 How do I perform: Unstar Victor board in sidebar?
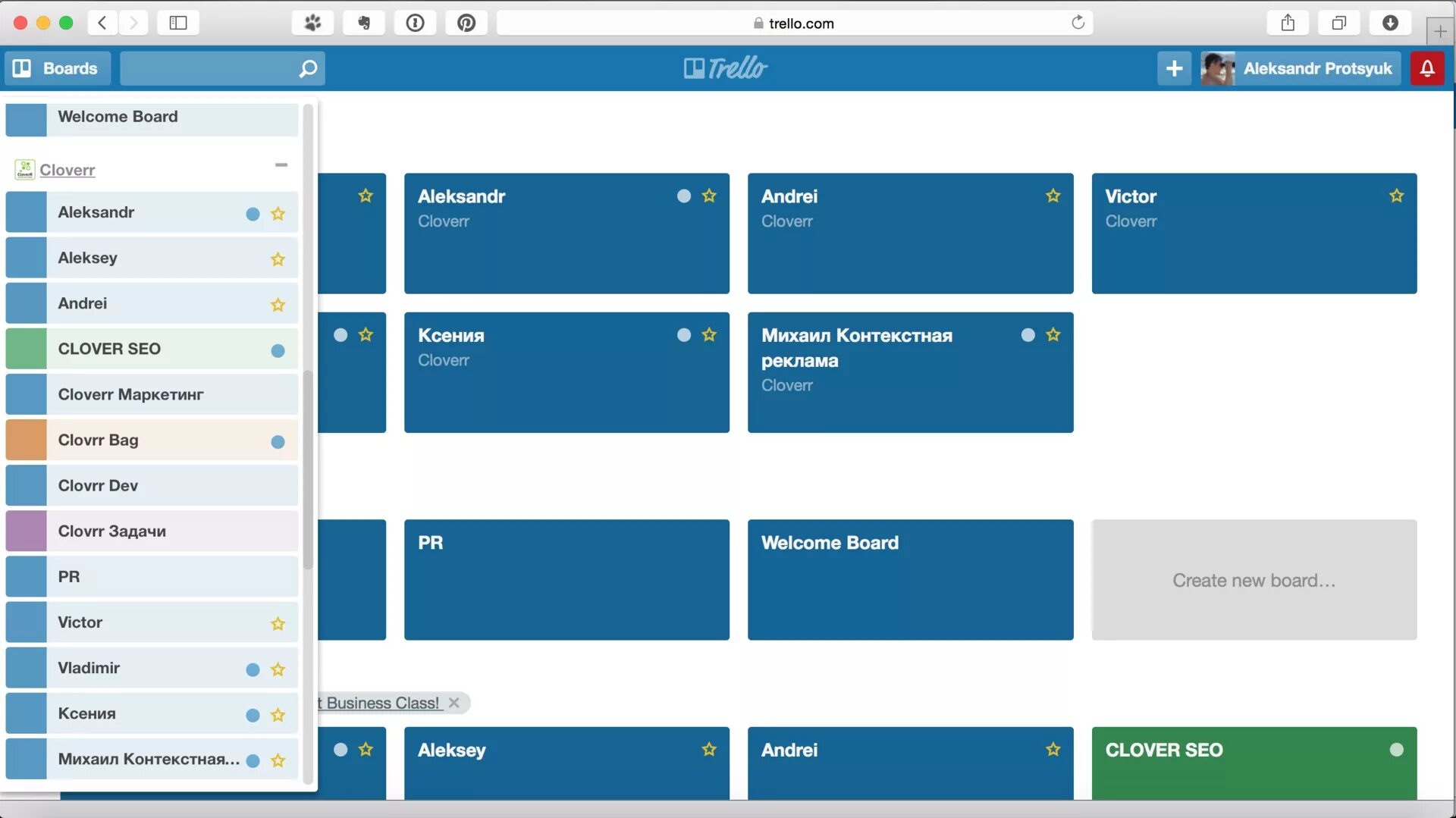tap(278, 624)
